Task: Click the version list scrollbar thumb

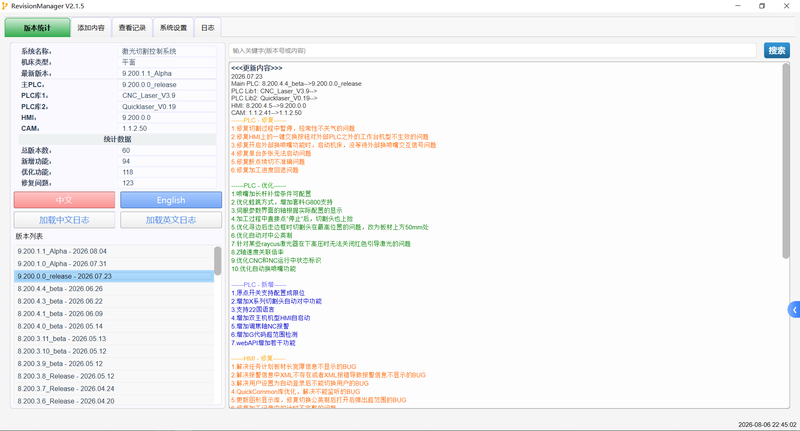Action: [217, 261]
